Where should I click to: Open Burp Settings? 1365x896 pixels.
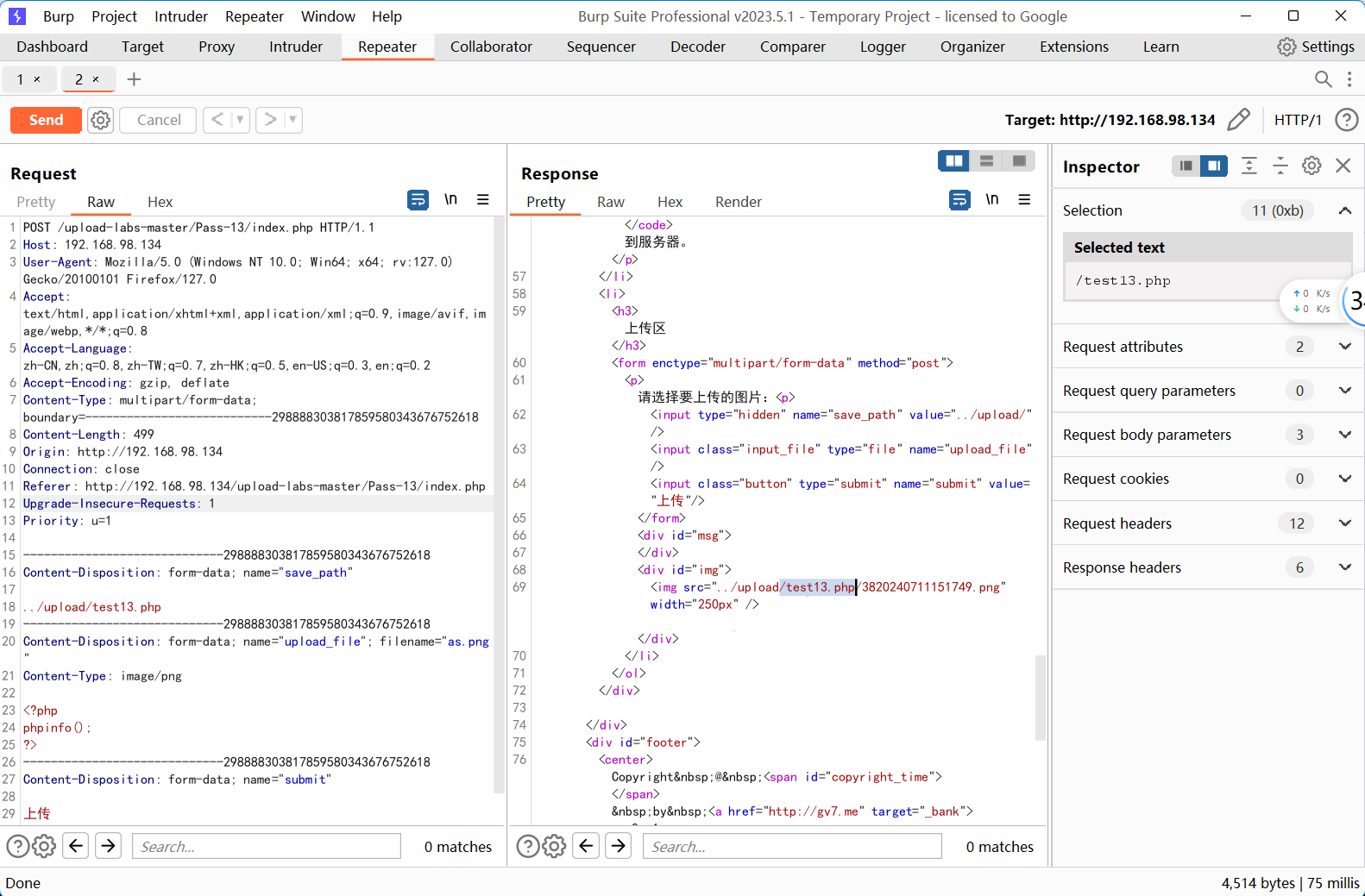(1316, 47)
